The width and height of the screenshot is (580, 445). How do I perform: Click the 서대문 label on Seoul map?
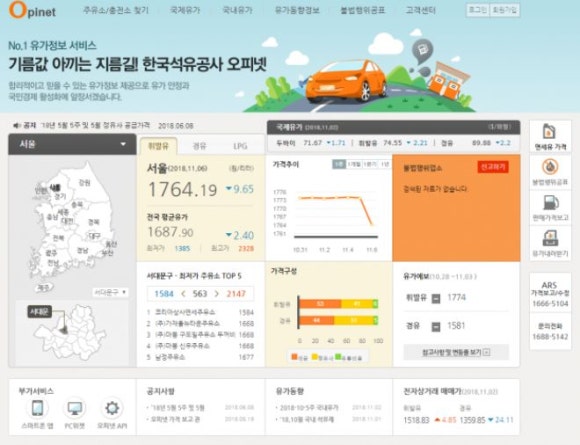point(39,311)
